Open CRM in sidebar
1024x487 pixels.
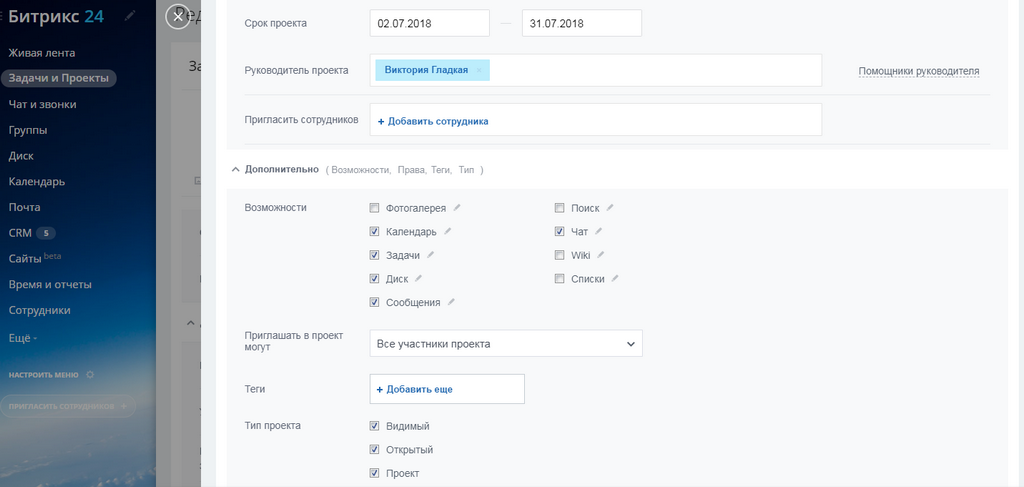20,232
